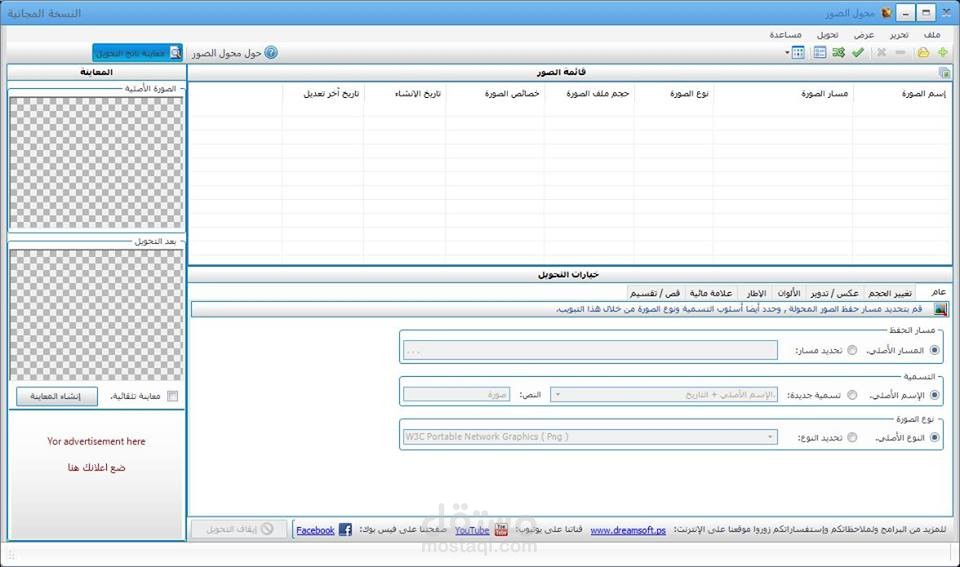
Task: Open the www.dreamsoft.ps link
Action: pyautogui.click(x=628, y=530)
